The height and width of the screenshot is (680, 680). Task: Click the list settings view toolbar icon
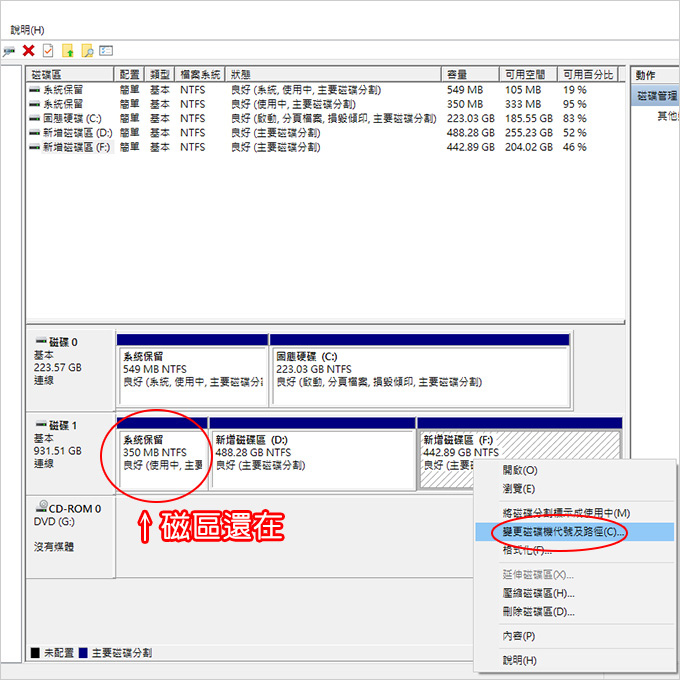[106, 51]
